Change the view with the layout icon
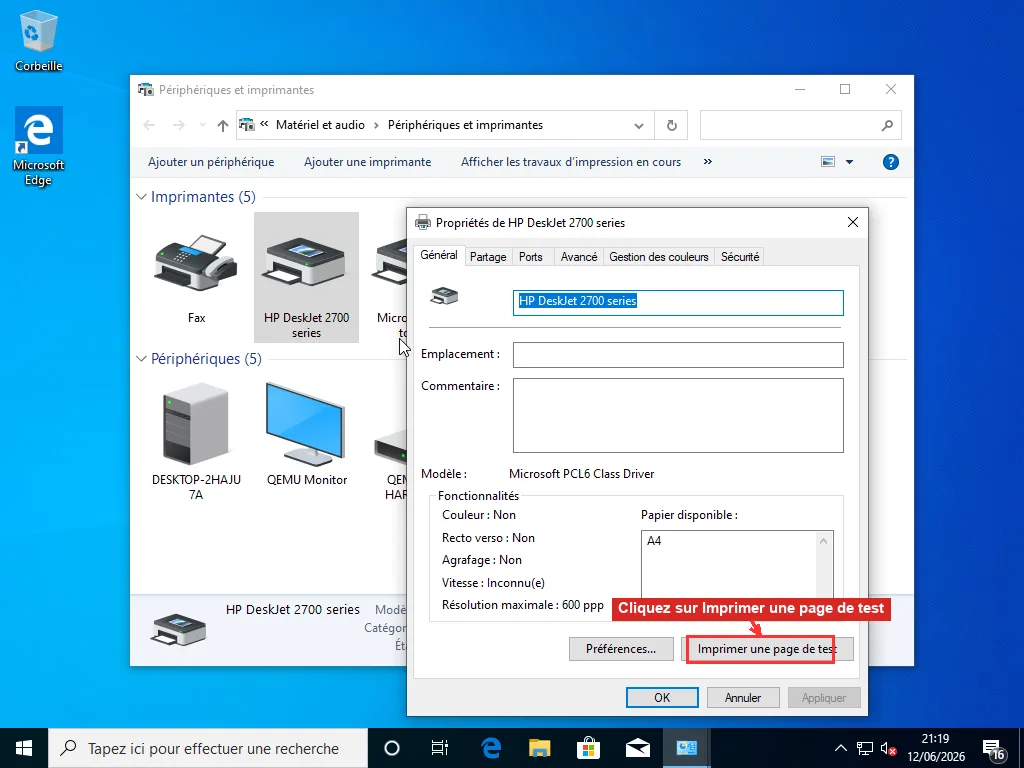Image resolution: width=1024 pixels, height=768 pixels. 827,162
